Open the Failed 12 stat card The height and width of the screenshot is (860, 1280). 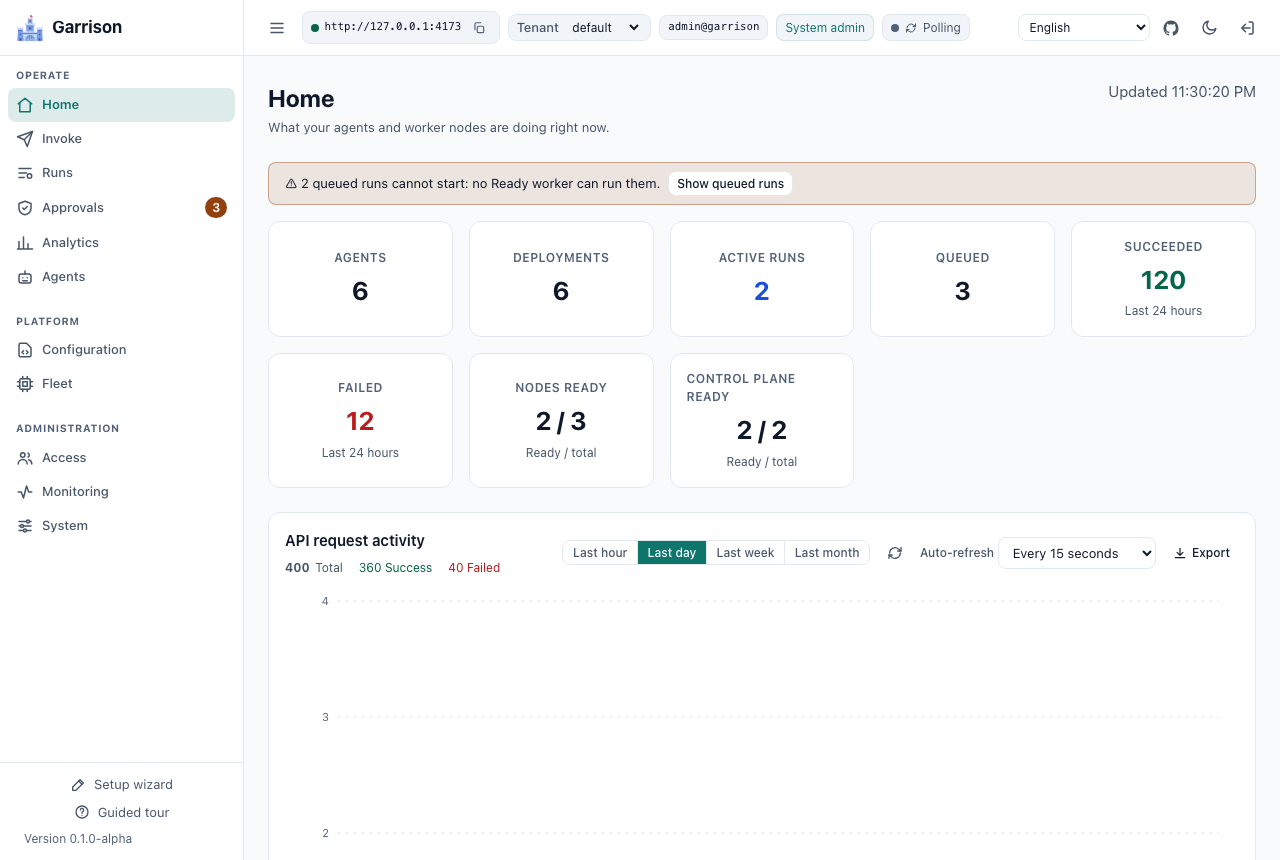point(360,420)
